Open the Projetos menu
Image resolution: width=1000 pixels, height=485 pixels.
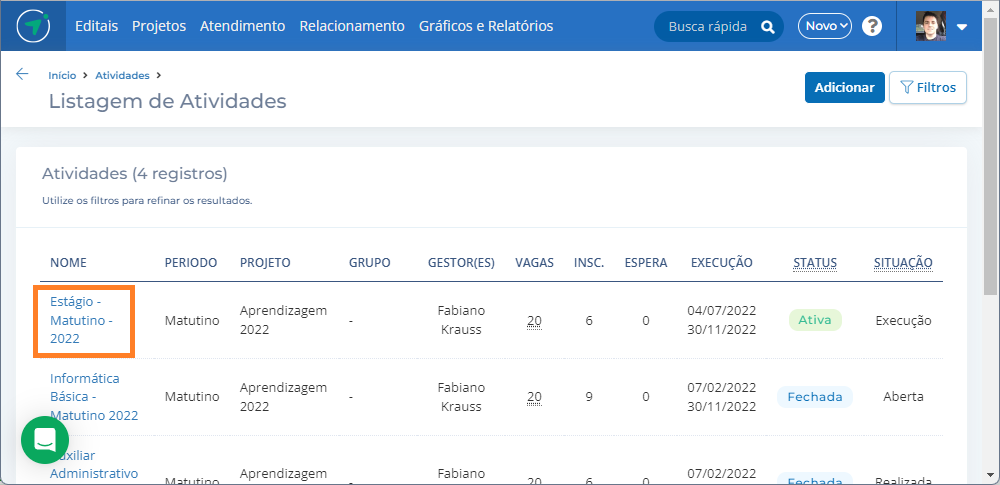point(159,26)
